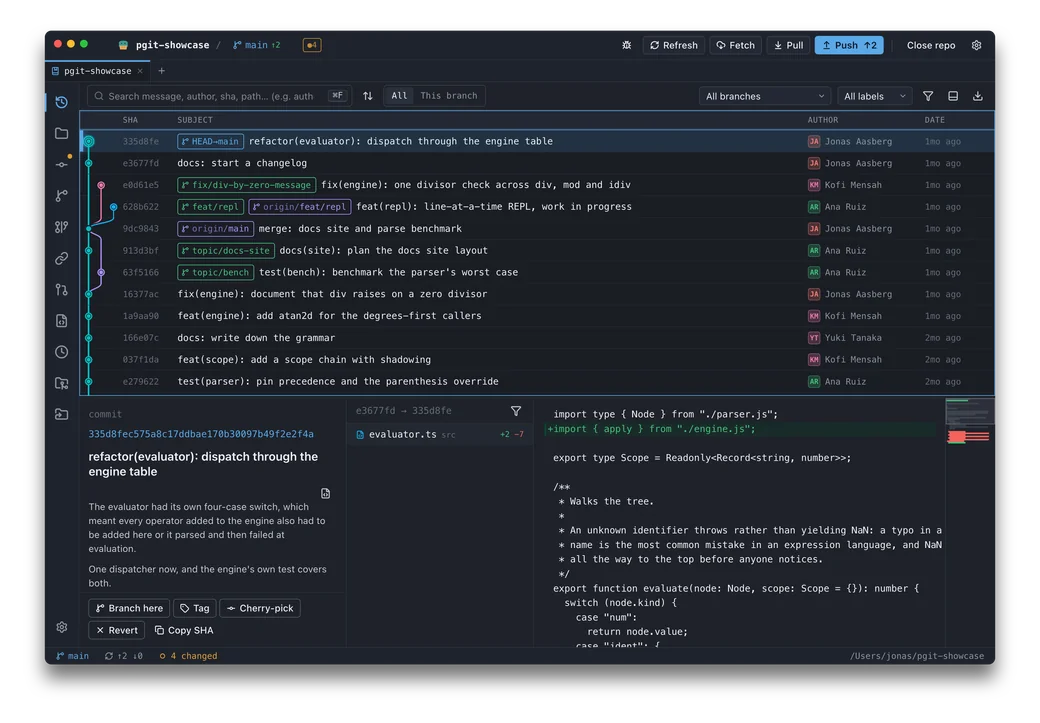Open the link remotes sidebar icon

tap(62, 258)
